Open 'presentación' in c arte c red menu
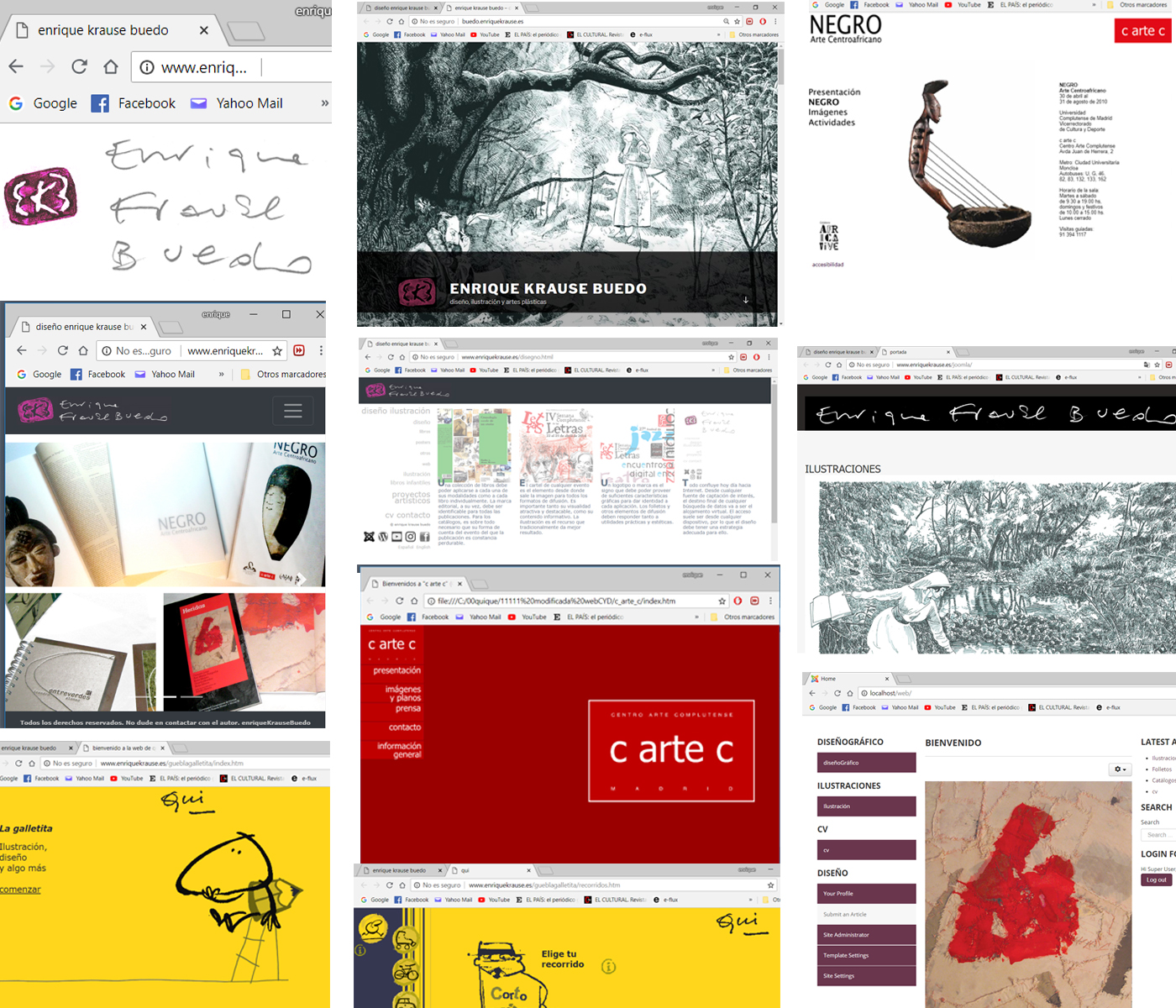Viewport: 1176px width, 1008px height. (397, 670)
